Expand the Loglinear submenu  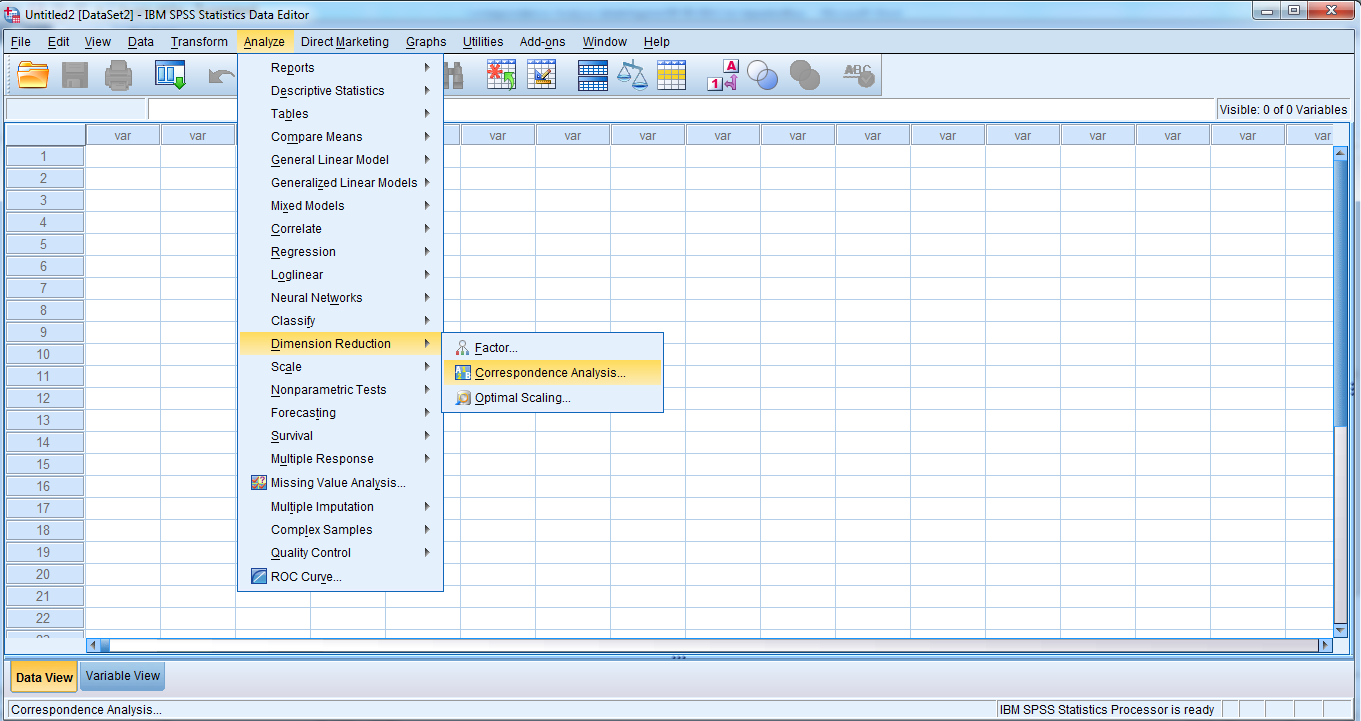(340, 275)
